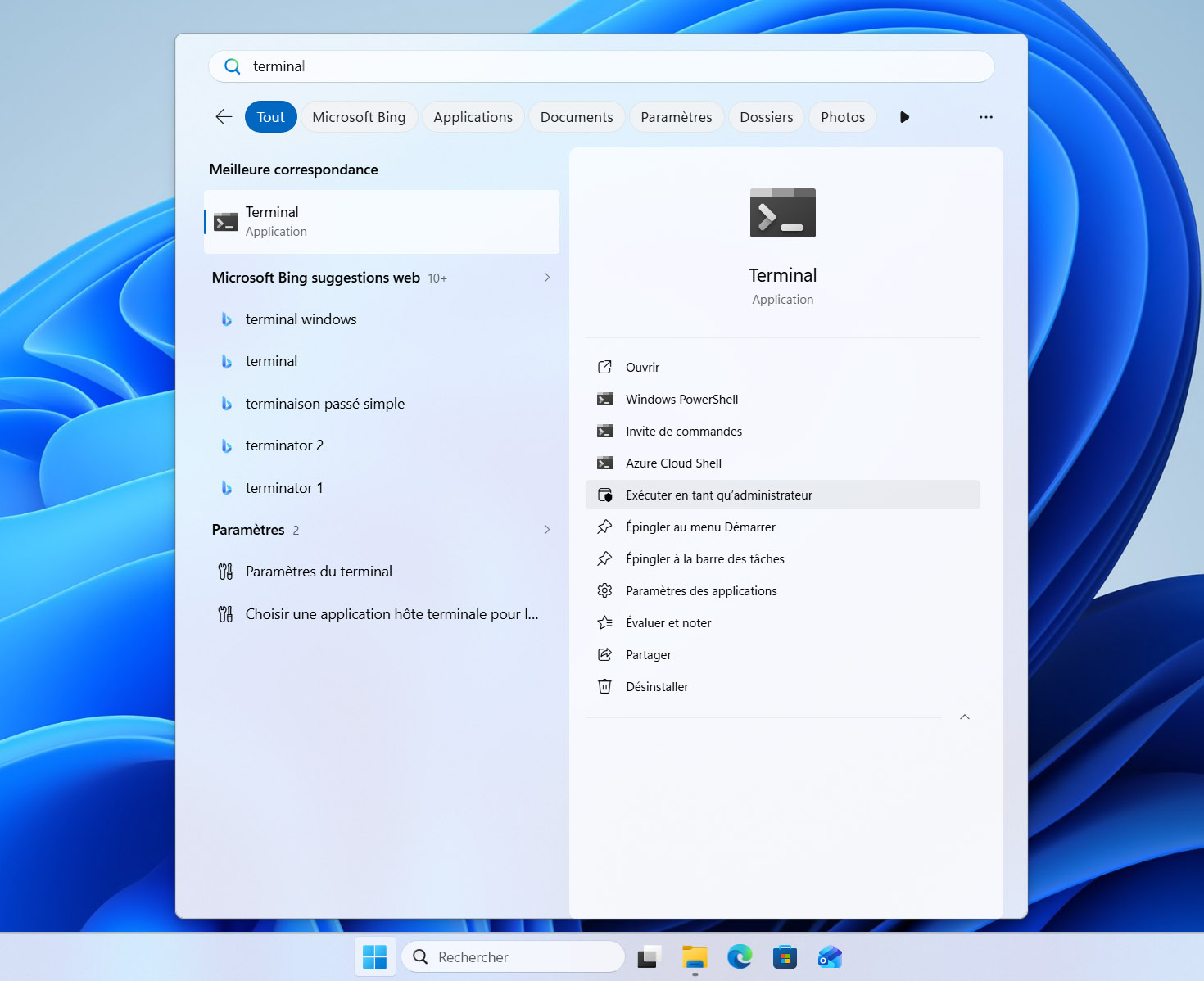
Task: Switch to the Microsoft Bing filter tab
Action: click(359, 117)
